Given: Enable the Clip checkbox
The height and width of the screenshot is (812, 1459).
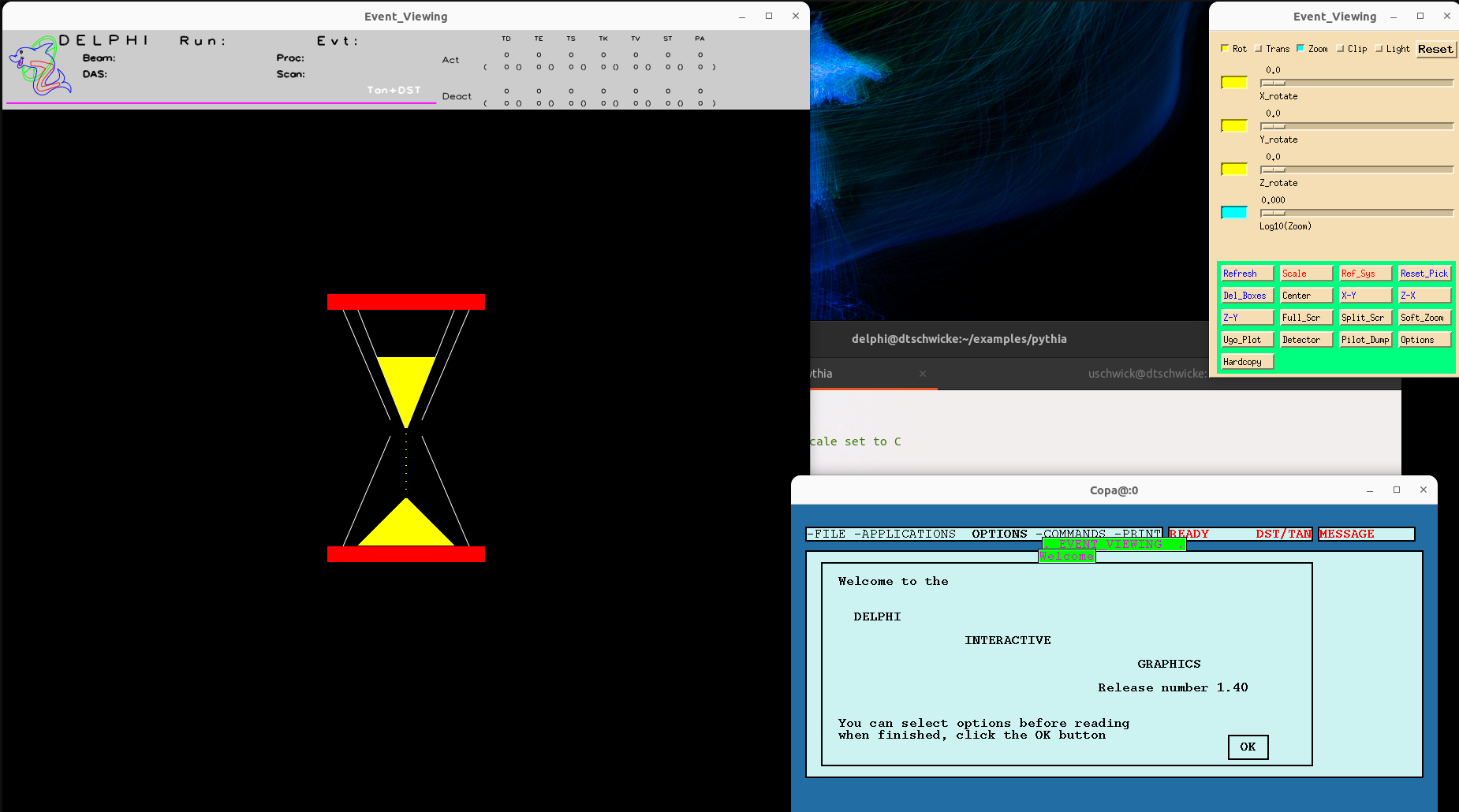Looking at the screenshot, I should [1340, 48].
